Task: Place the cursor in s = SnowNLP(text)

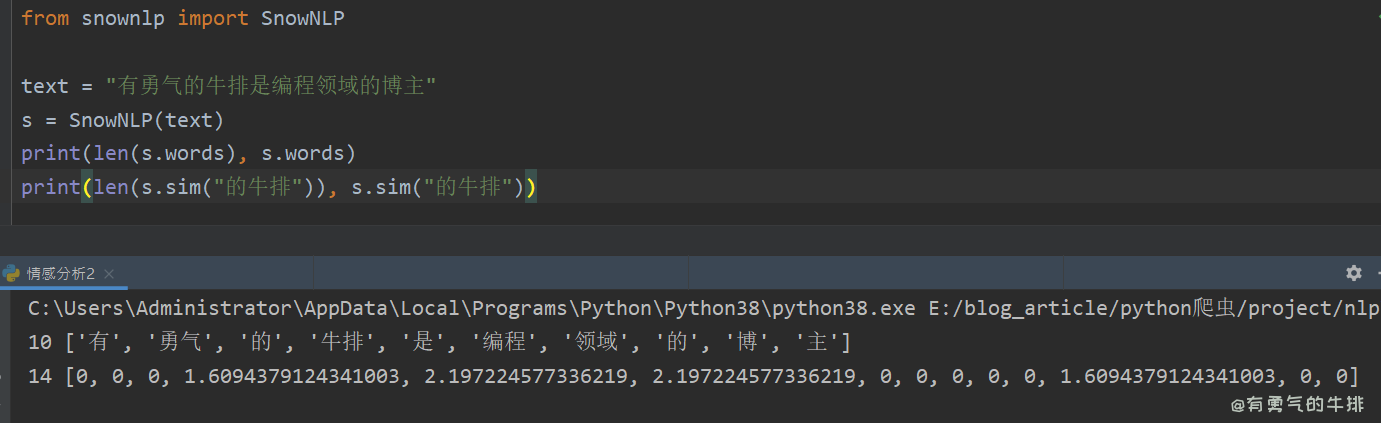Action: pos(122,120)
